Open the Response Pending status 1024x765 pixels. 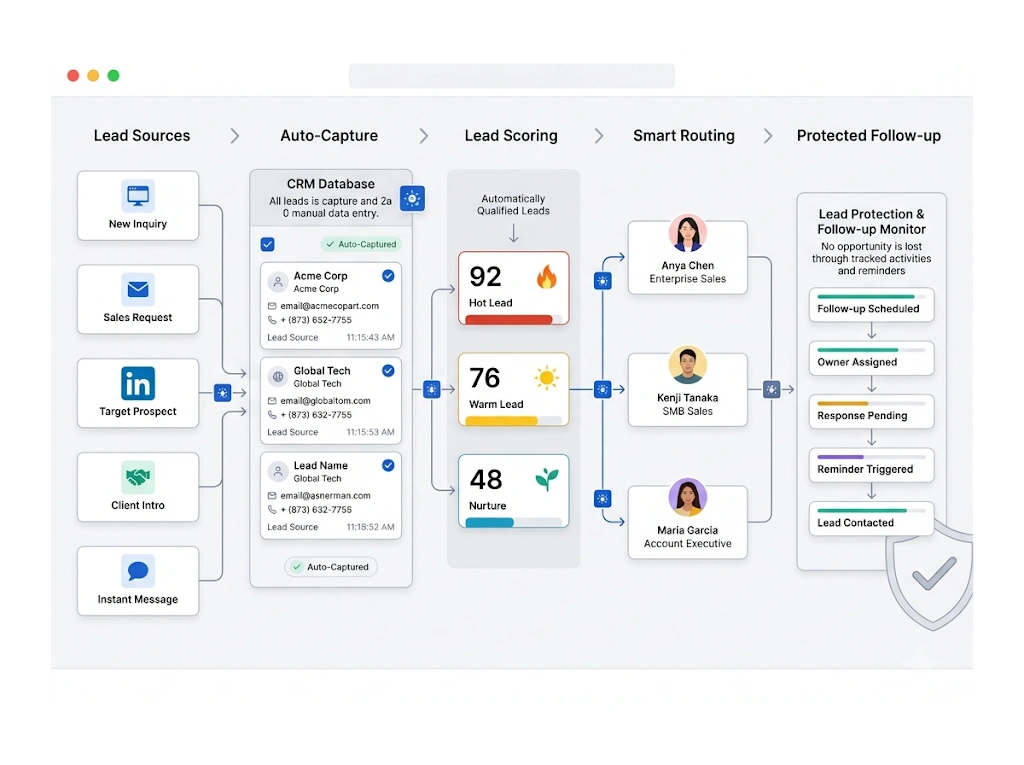[871, 412]
